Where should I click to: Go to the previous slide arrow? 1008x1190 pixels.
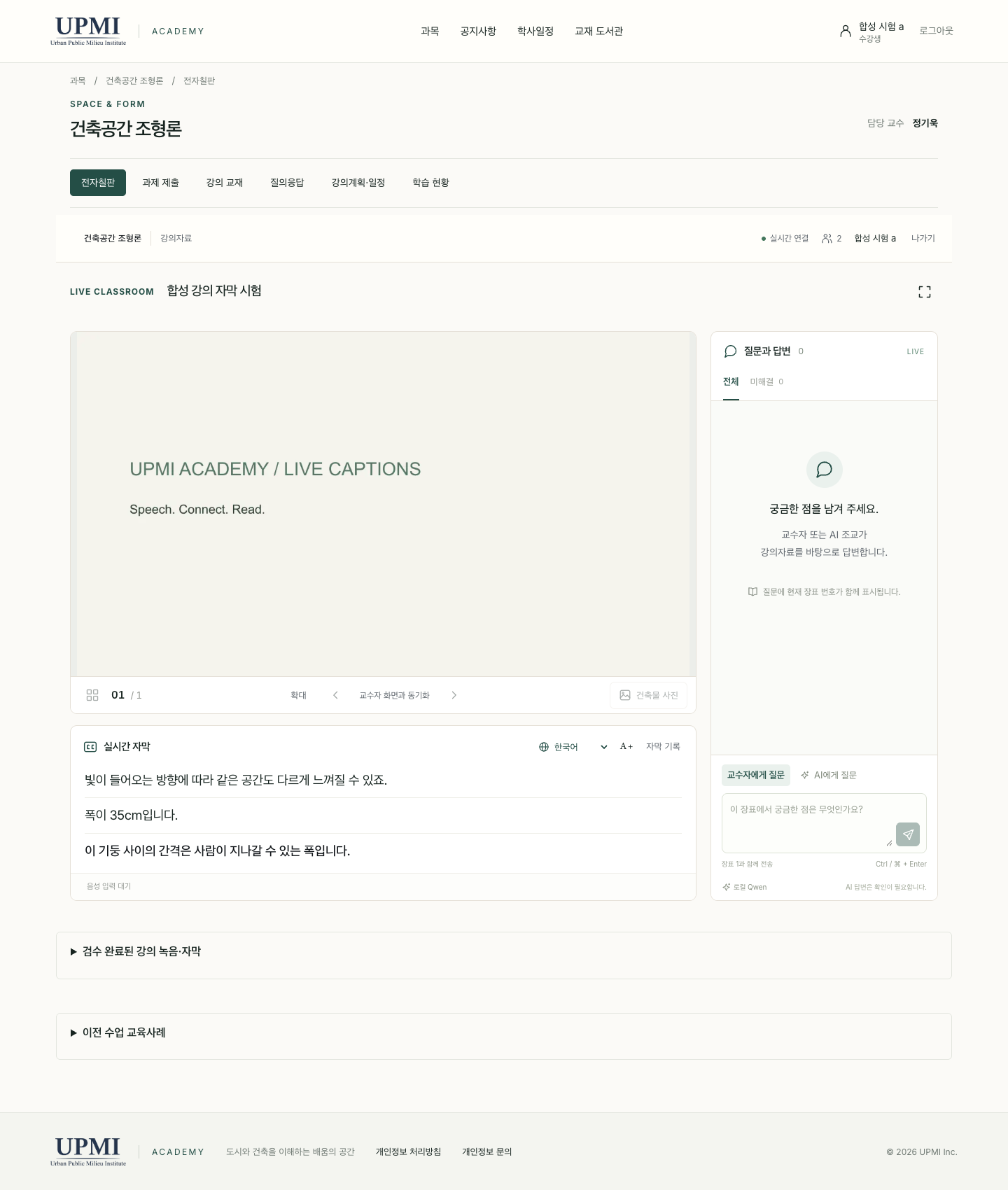[x=335, y=695]
